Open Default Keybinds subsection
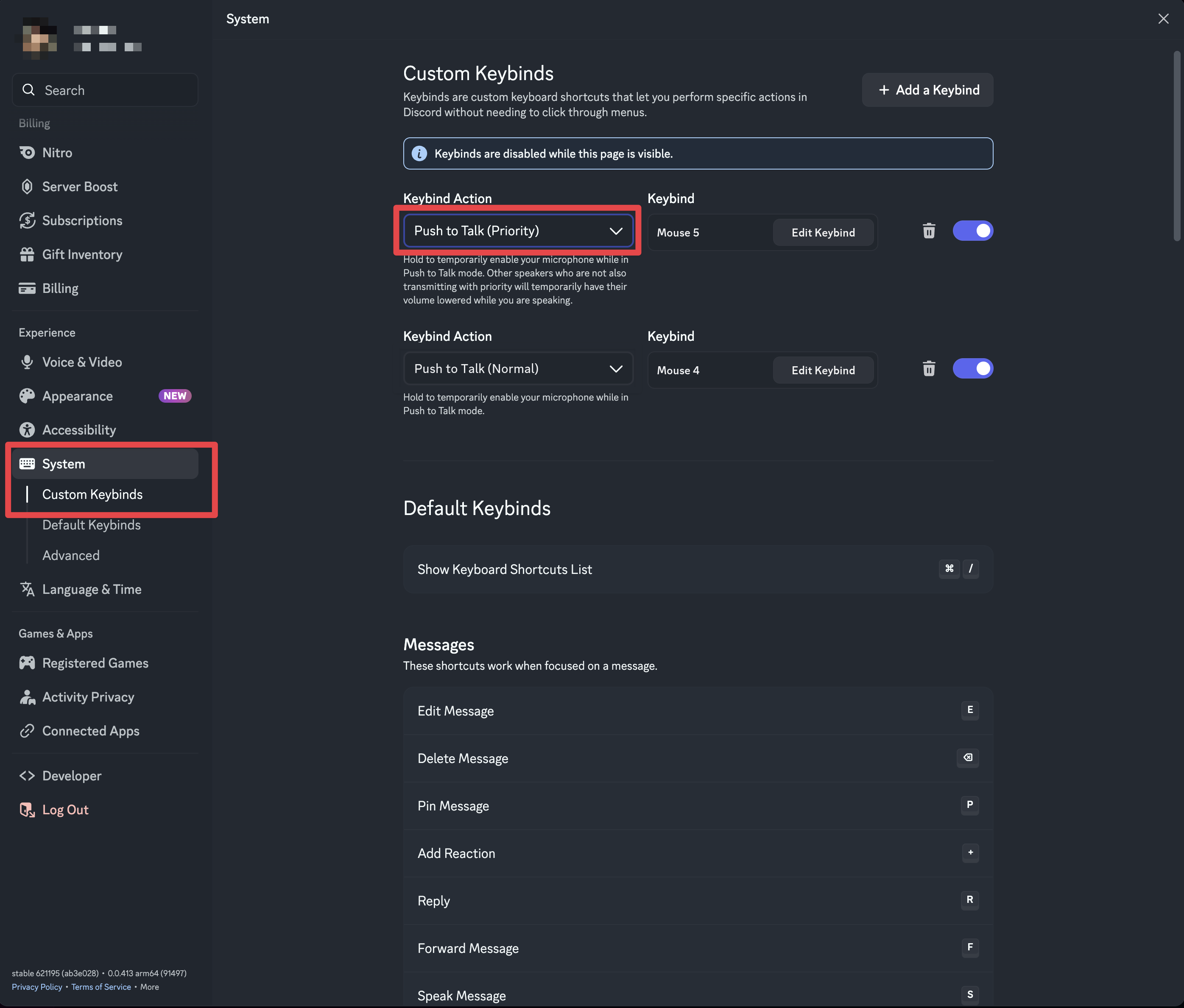 (92, 525)
